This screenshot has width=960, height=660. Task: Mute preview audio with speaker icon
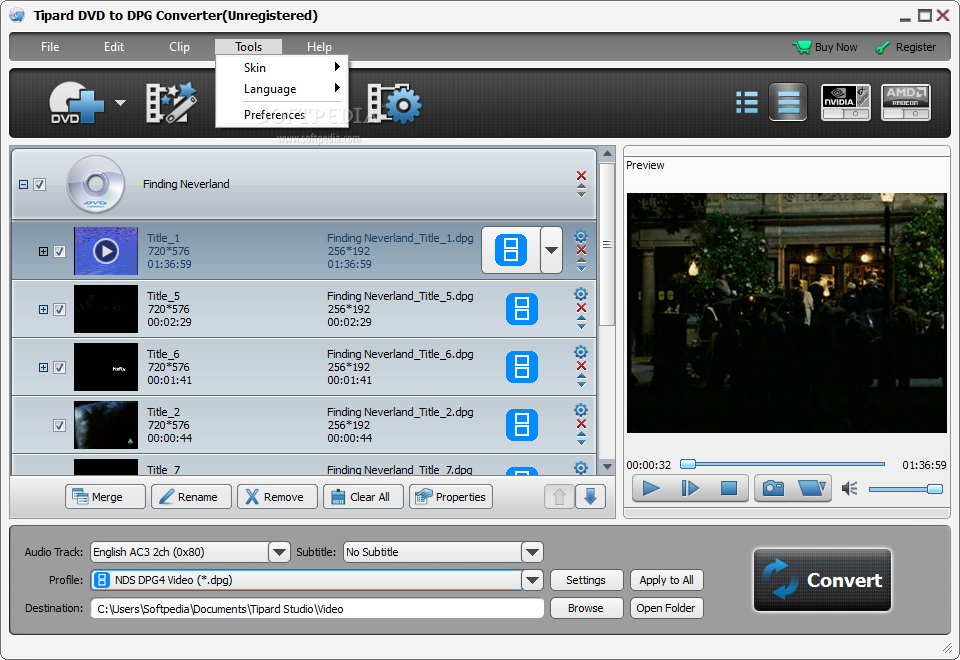849,488
